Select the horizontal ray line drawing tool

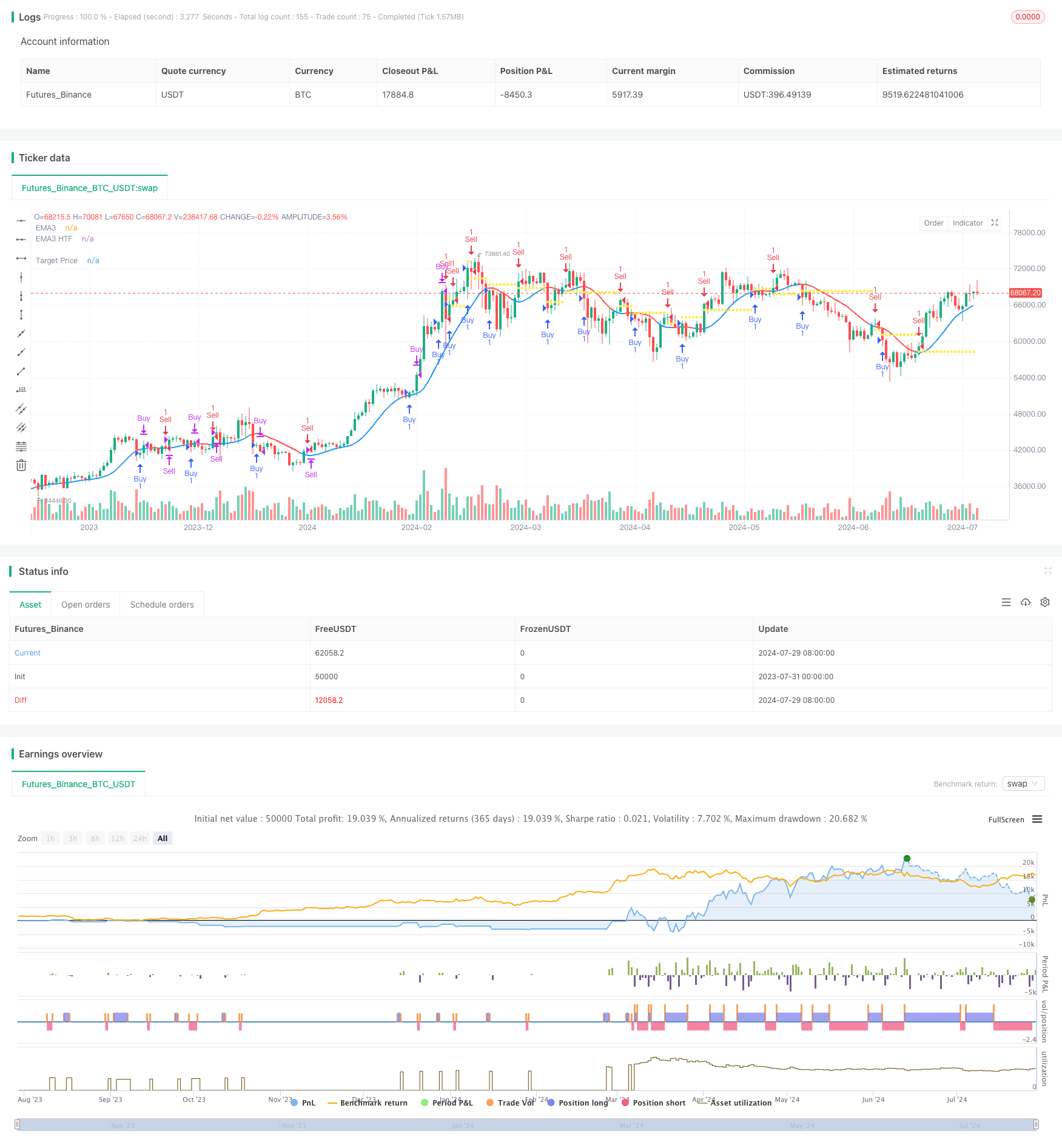click(21, 240)
